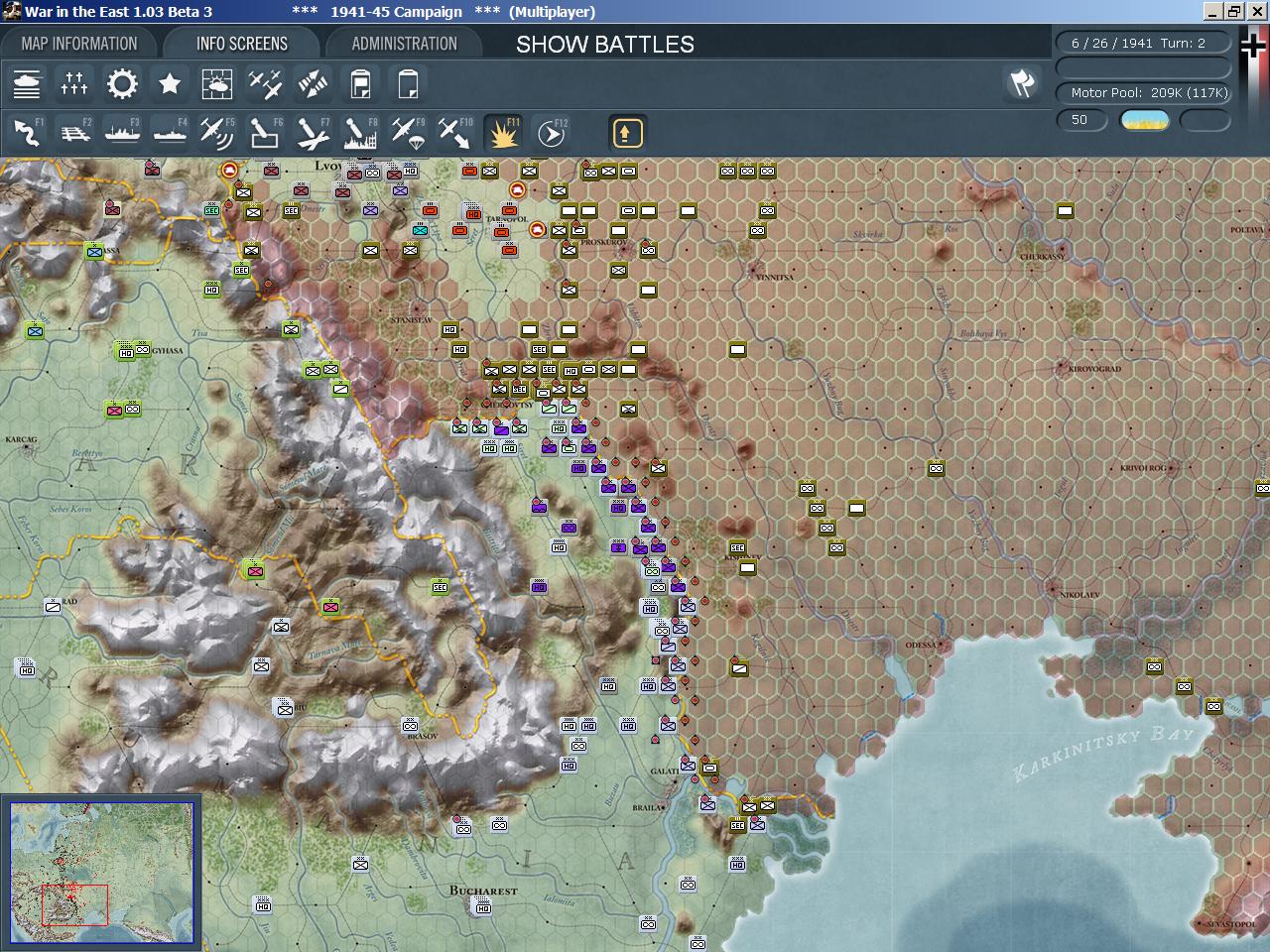
Task: Click the overview minimap
Action: [101, 873]
